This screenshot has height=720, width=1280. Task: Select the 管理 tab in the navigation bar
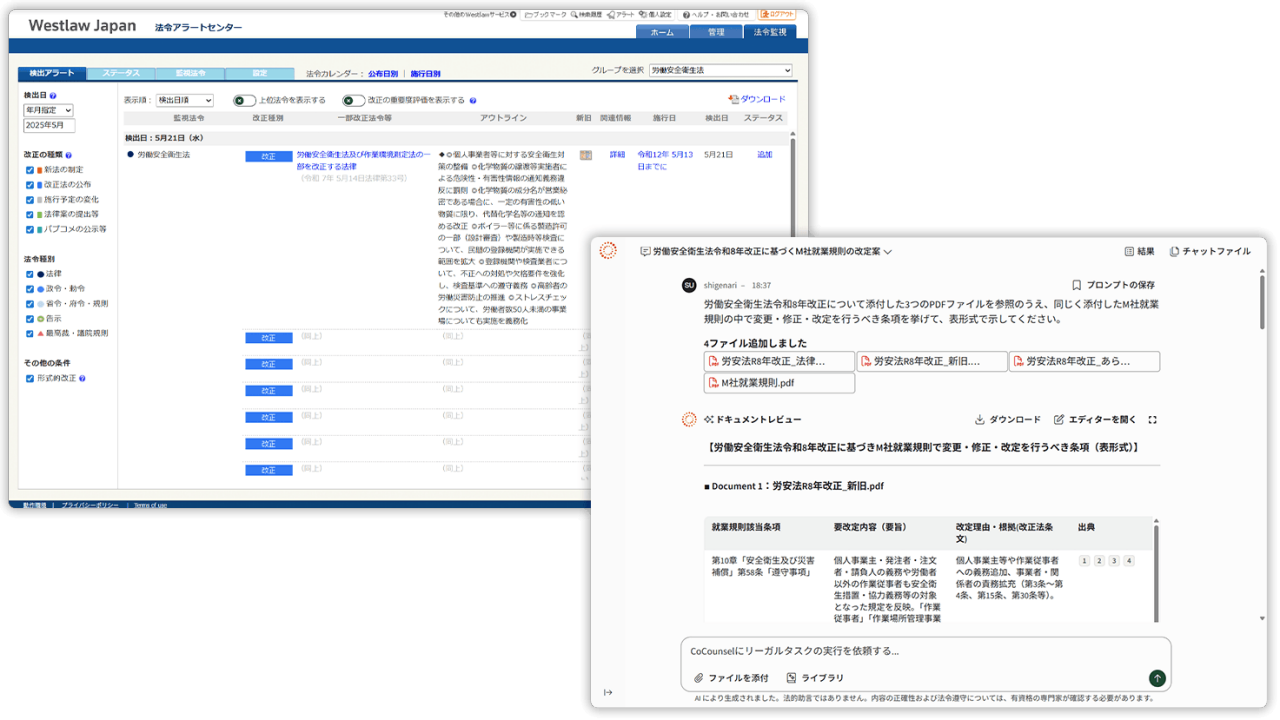pyautogui.click(x=718, y=31)
